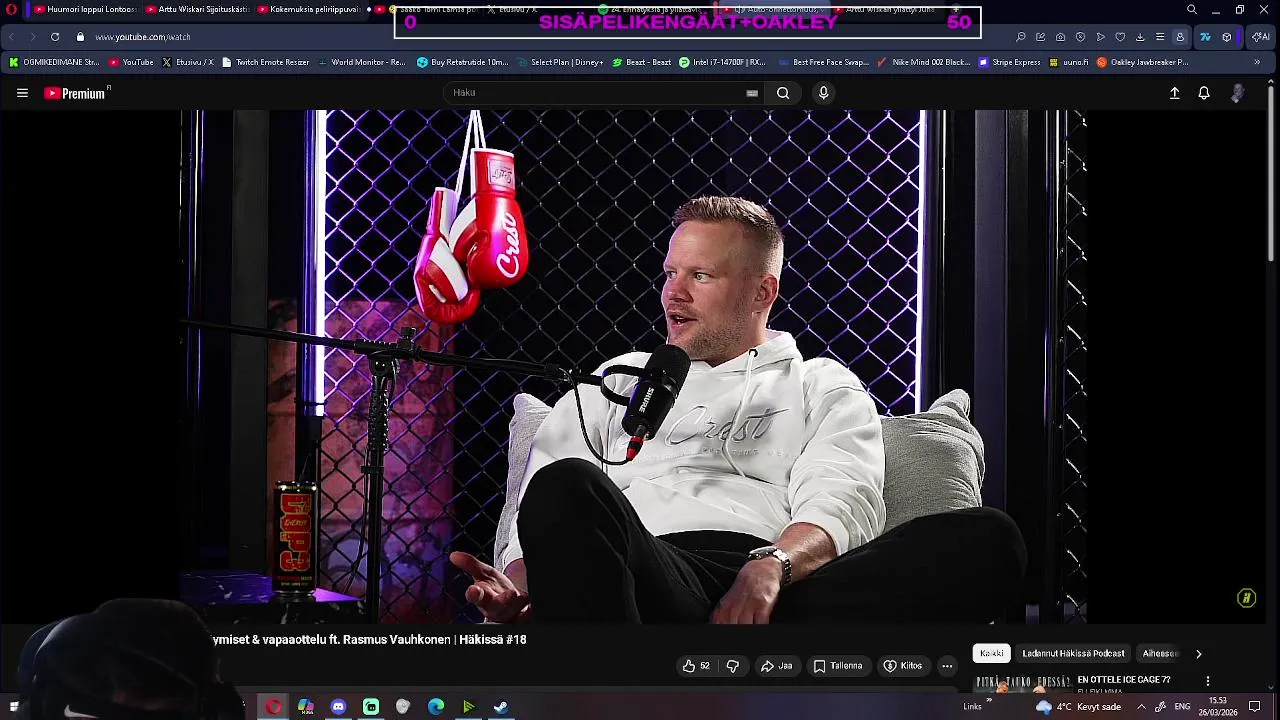Open the Easy Setup lines icon
This screenshot has height=720, width=1280.
click(x=1160, y=37)
